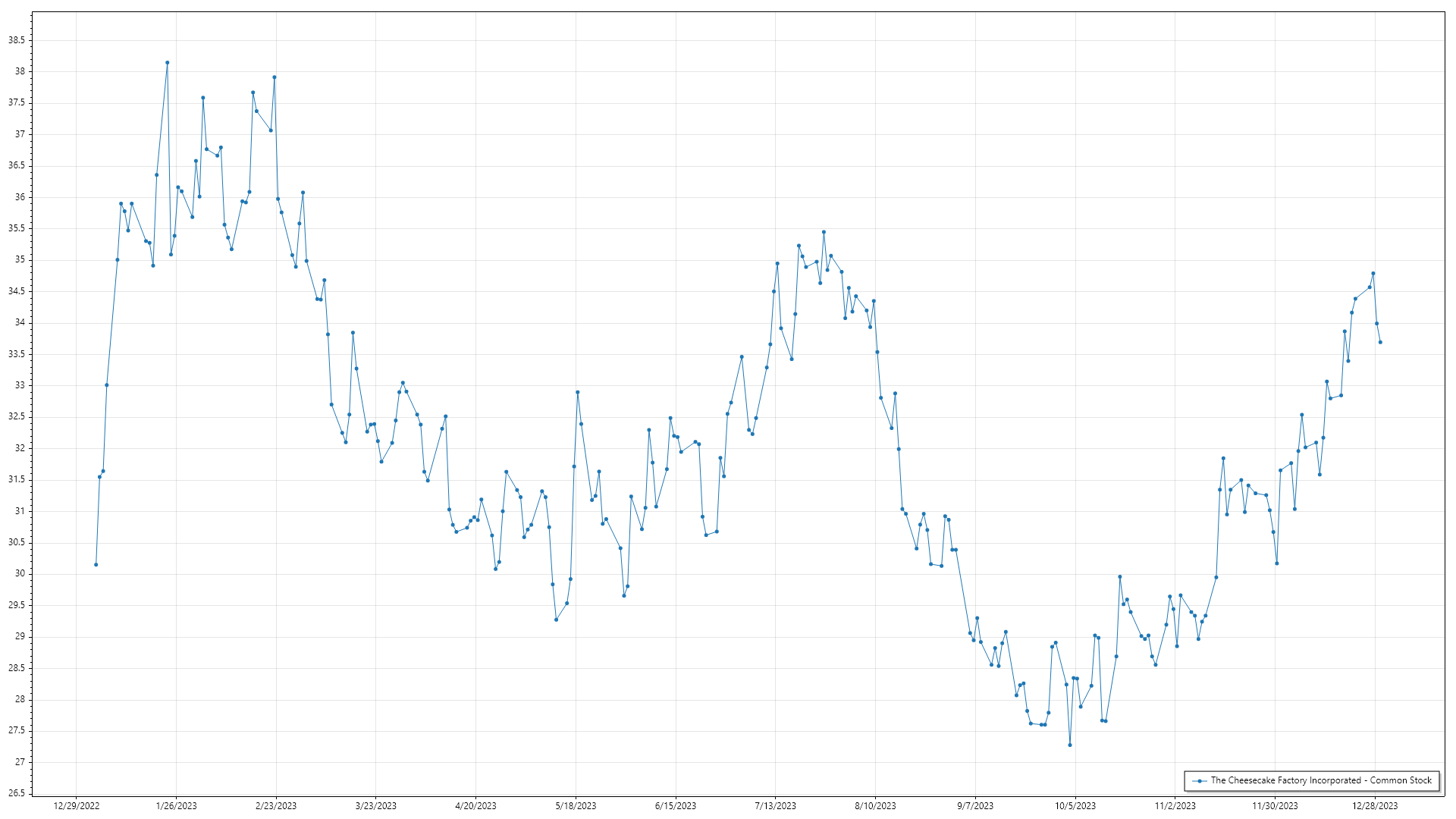
Task: Click the lowest data point on the chart
Action: [1070, 745]
